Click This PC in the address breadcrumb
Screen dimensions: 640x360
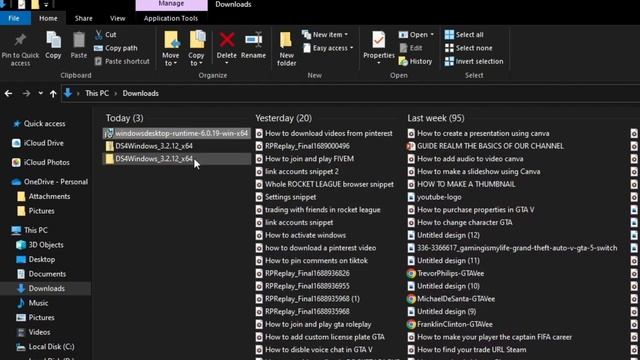[97, 93]
